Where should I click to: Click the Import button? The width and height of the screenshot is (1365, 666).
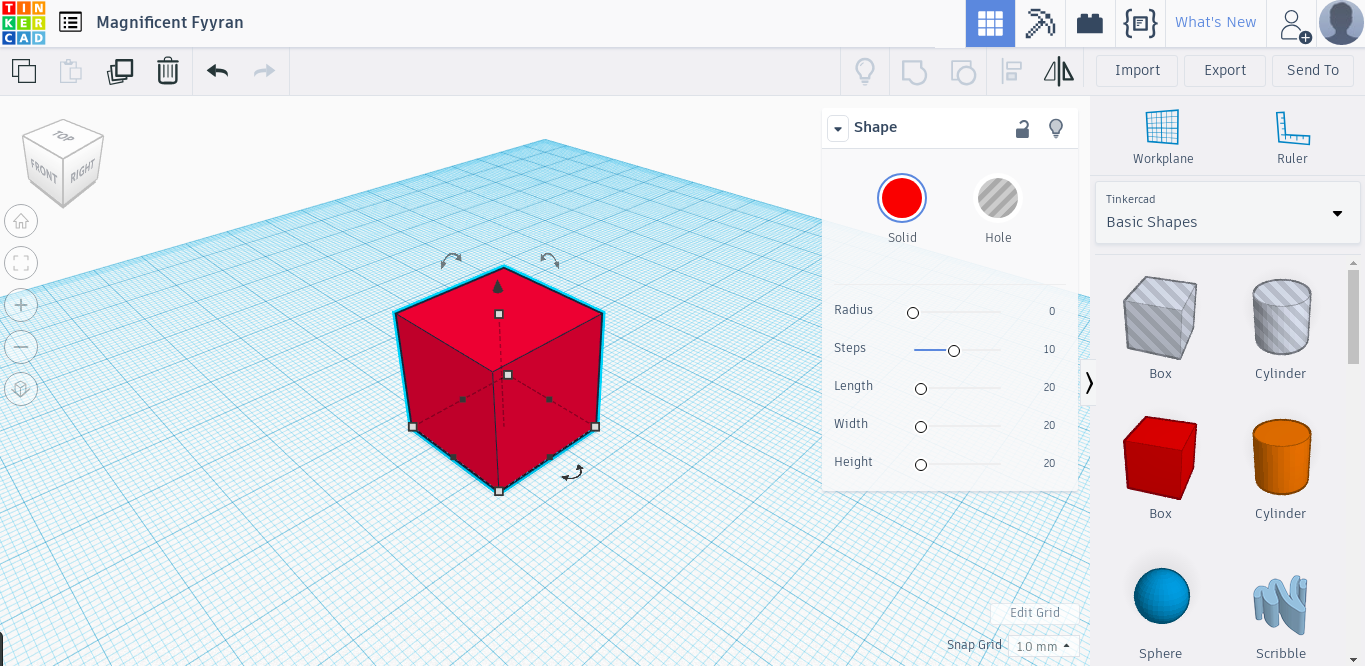(1137, 70)
